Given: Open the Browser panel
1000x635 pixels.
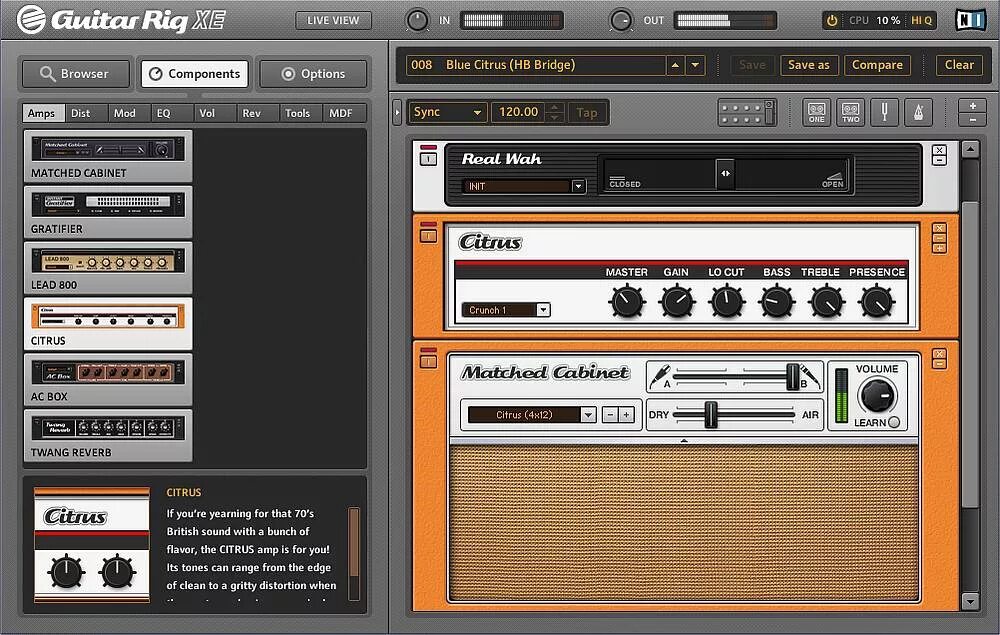Looking at the screenshot, I should click(75, 74).
